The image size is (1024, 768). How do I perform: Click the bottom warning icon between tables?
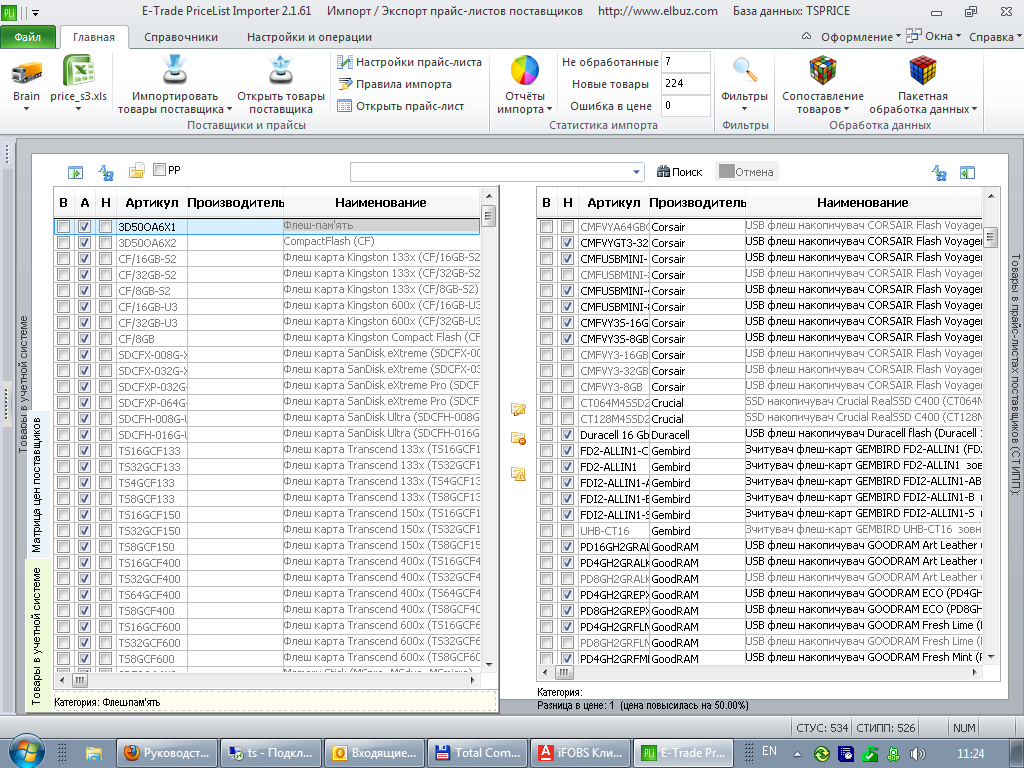pyautogui.click(x=519, y=474)
